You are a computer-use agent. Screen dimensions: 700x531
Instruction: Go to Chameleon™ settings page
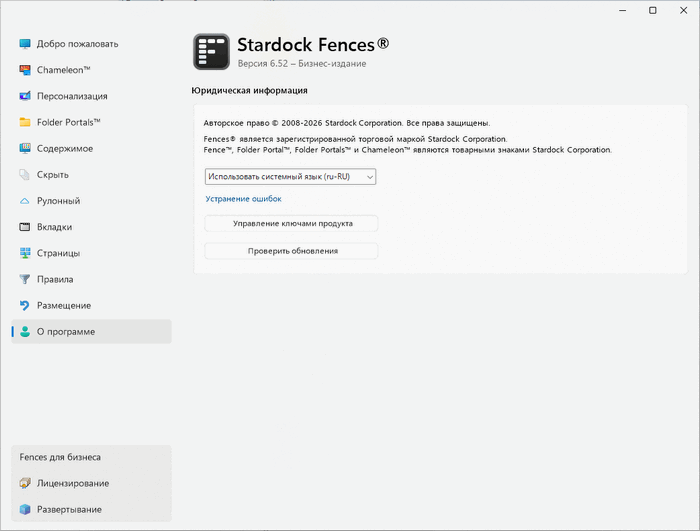92,70
